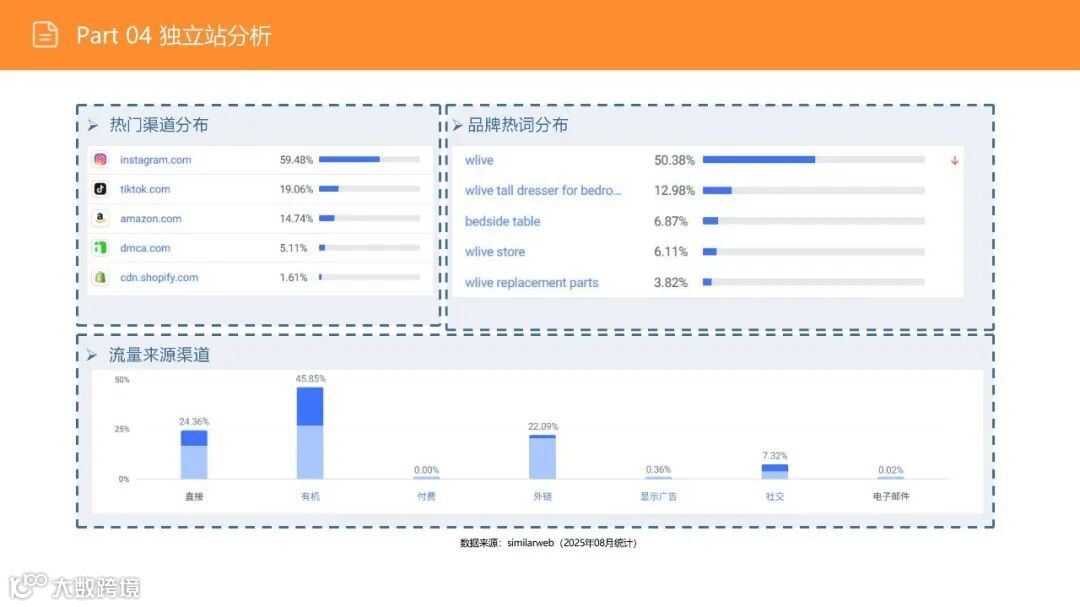This screenshot has height=607, width=1080.
Task: Open the dmca.com link
Action: 145,248
